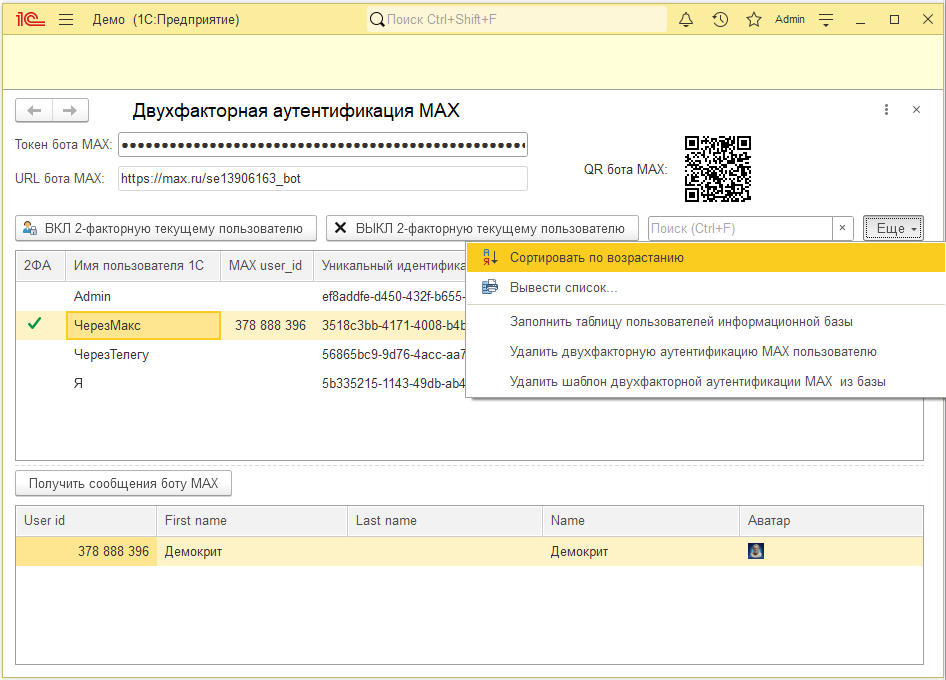Click Получить сообщения боту MAX

[x=124, y=483]
